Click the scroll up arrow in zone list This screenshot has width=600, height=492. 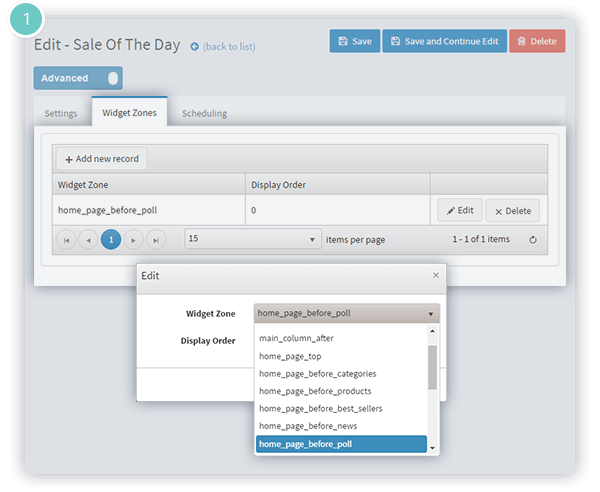432,331
